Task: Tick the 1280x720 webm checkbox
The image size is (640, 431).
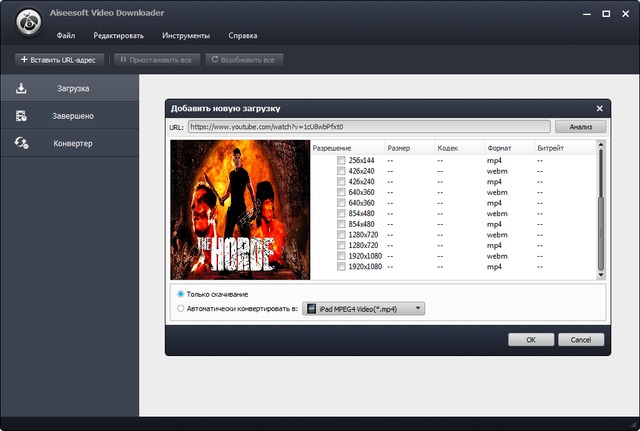Action: [341, 235]
